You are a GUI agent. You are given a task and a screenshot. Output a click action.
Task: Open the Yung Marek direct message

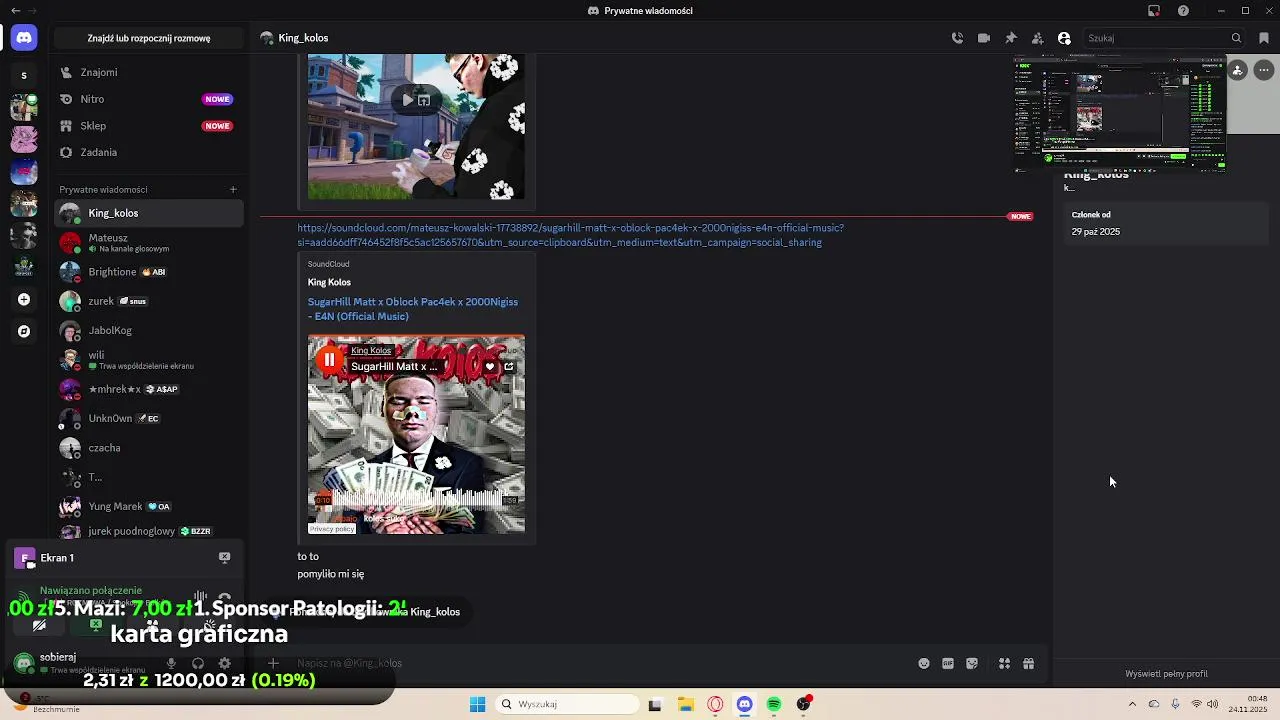point(149,506)
